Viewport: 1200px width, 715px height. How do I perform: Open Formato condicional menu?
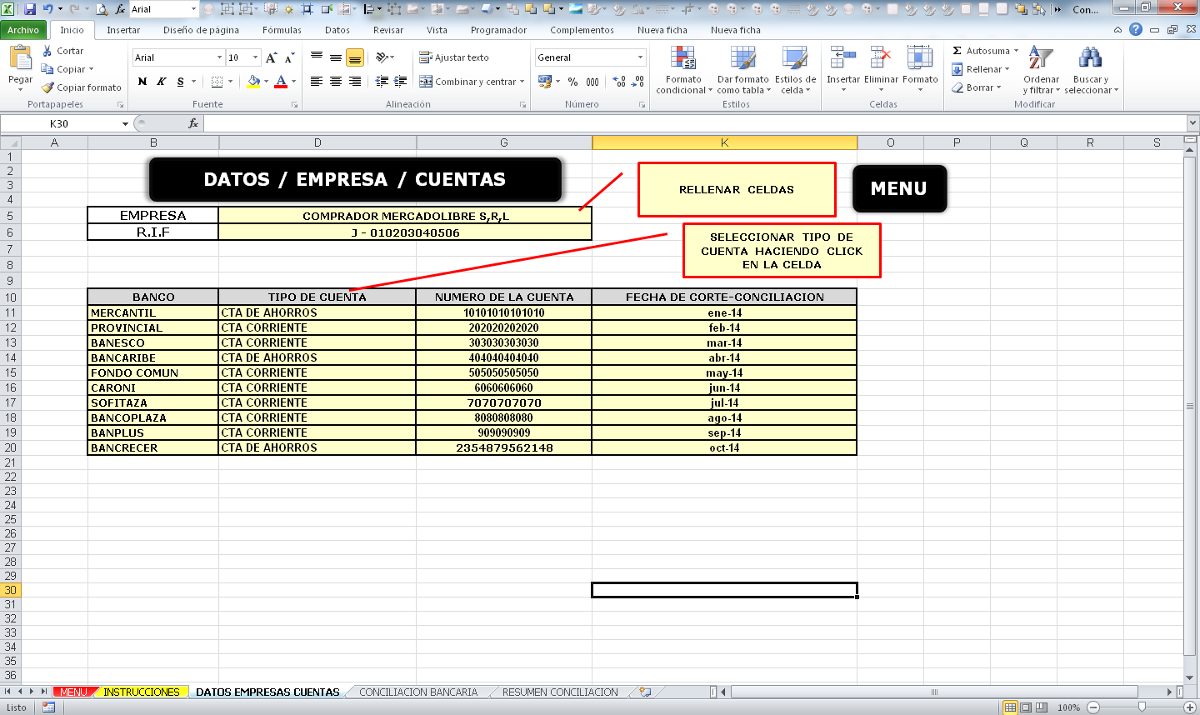[683, 70]
